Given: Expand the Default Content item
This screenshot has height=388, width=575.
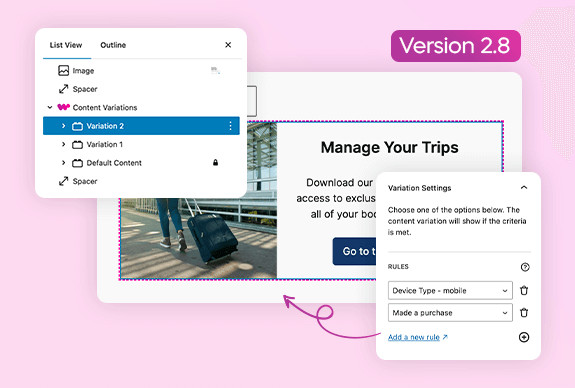Looking at the screenshot, I should coord(63,162).
